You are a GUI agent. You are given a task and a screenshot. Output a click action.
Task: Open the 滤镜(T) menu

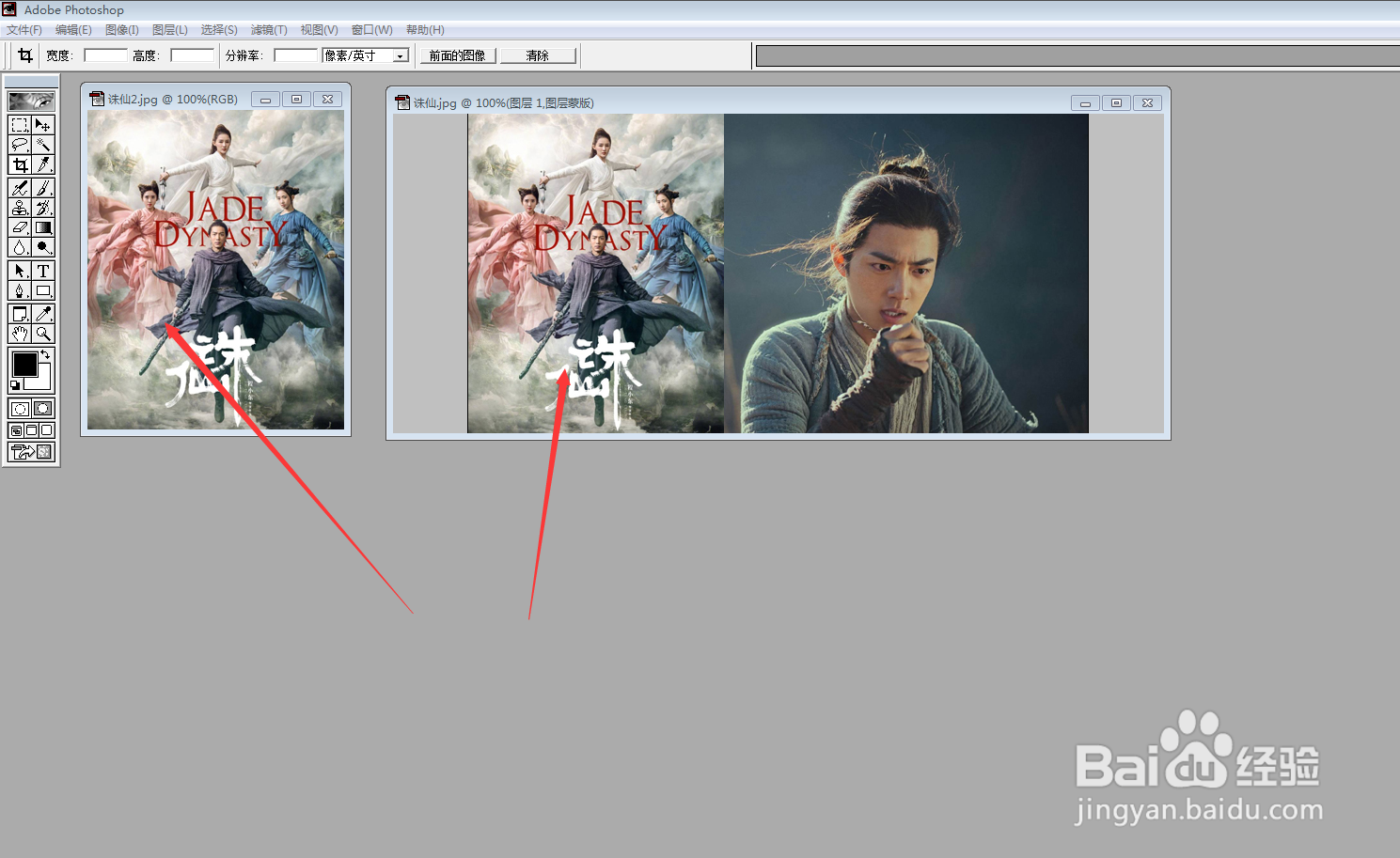(x=269, y=30)
